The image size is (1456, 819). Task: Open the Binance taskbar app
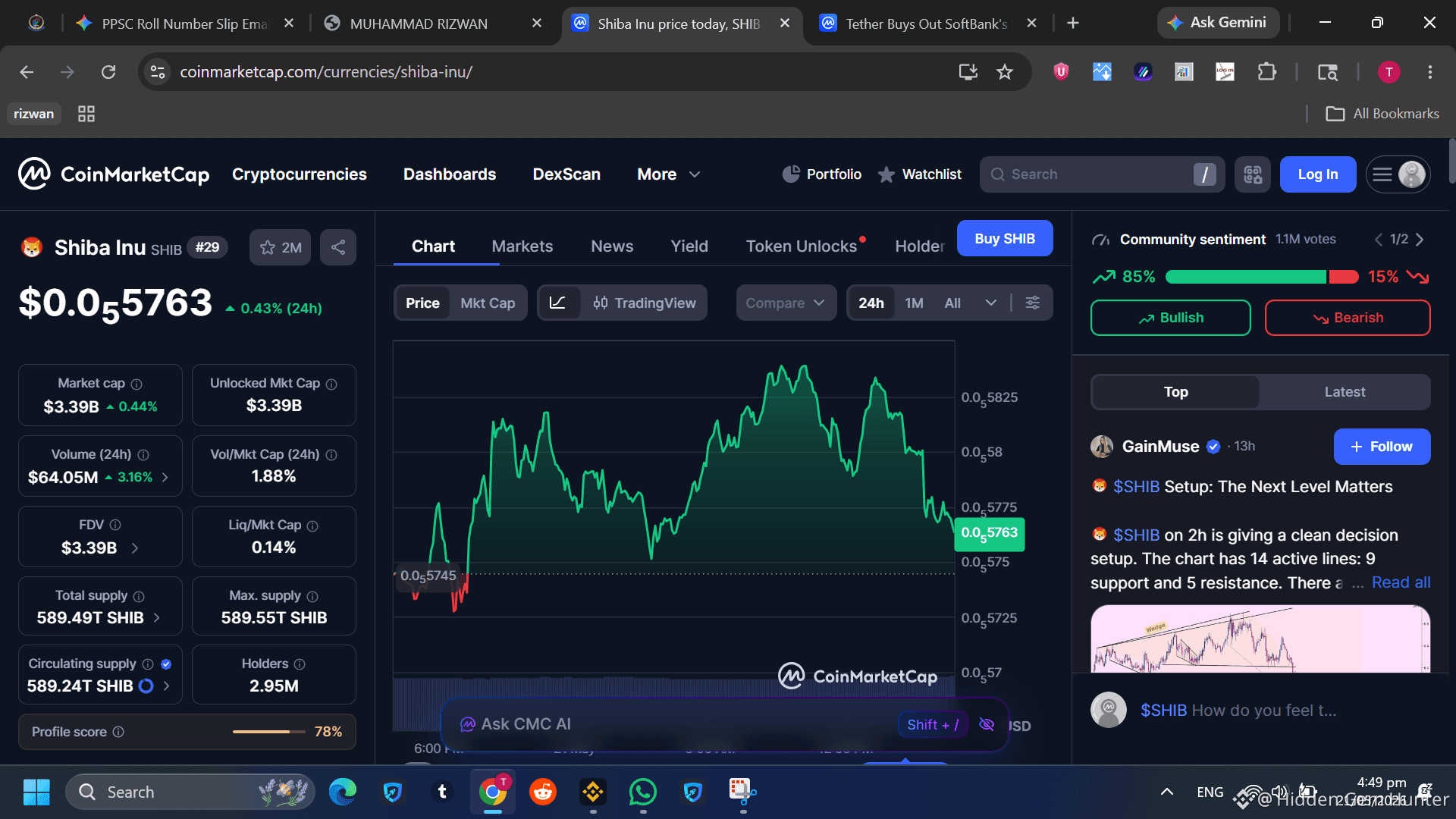tap(593, 792)
